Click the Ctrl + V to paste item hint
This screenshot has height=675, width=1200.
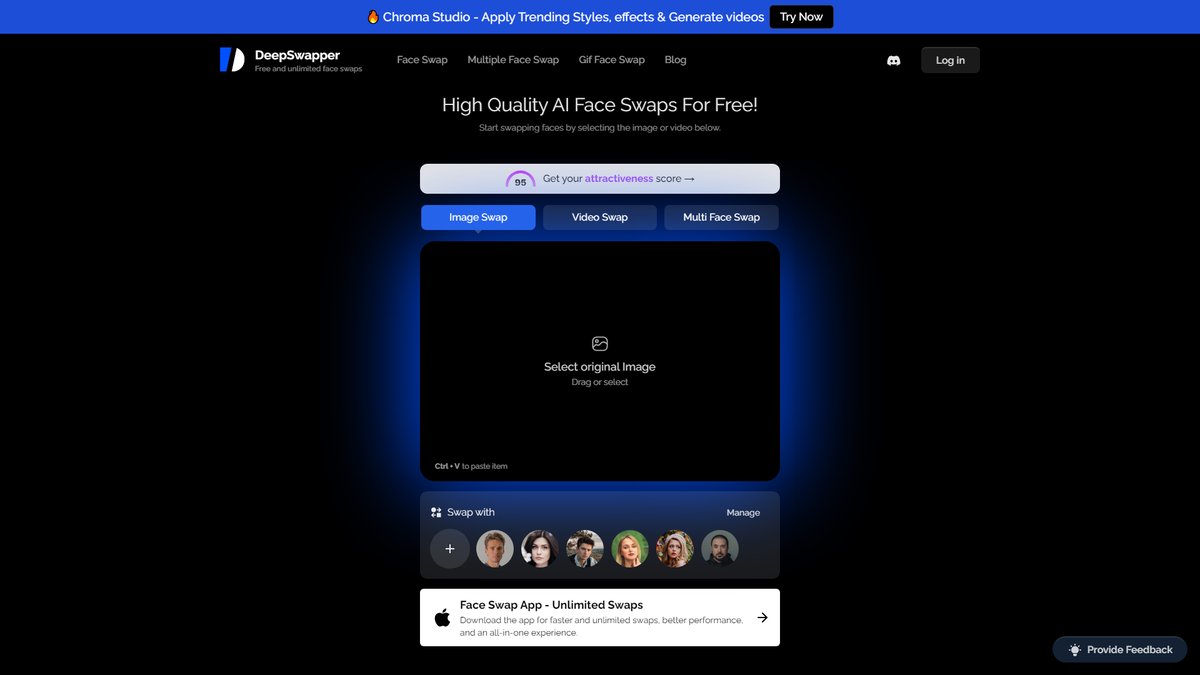pyautogui.click(x=471, y=466)
